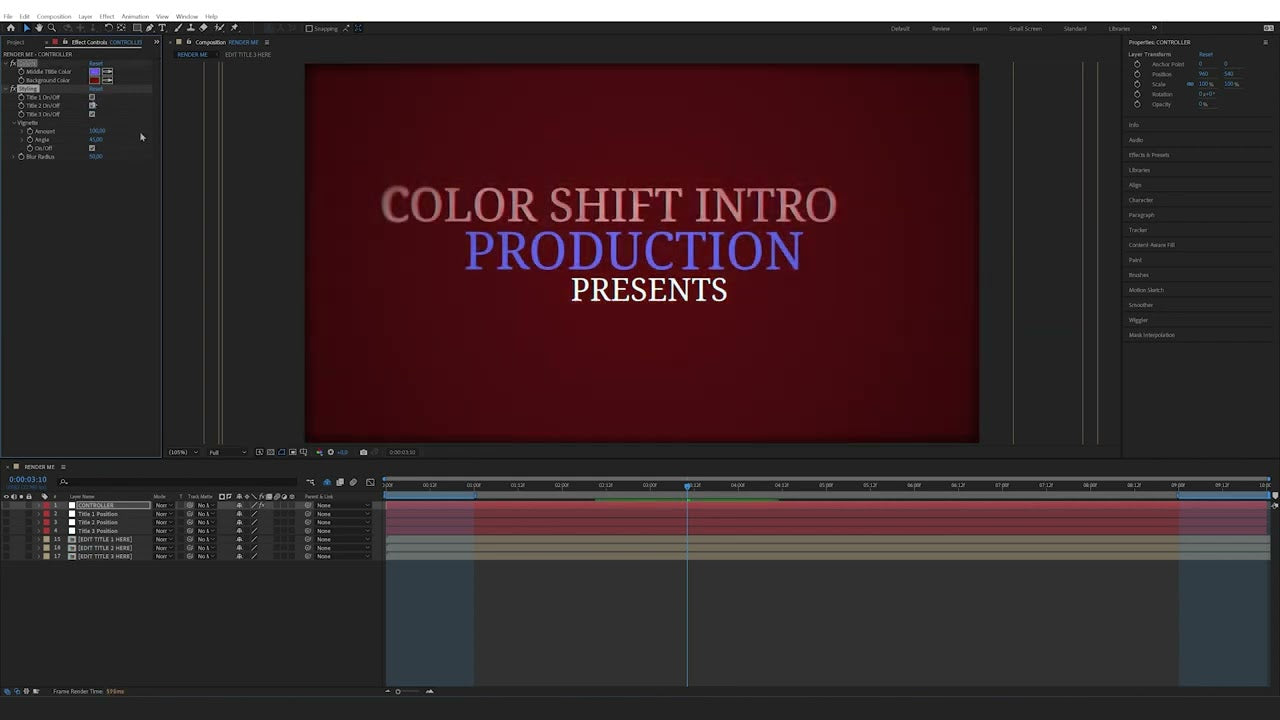Expand the Blur Radius property
Viewport: 1280px width, 720px height.
point(13,156)
